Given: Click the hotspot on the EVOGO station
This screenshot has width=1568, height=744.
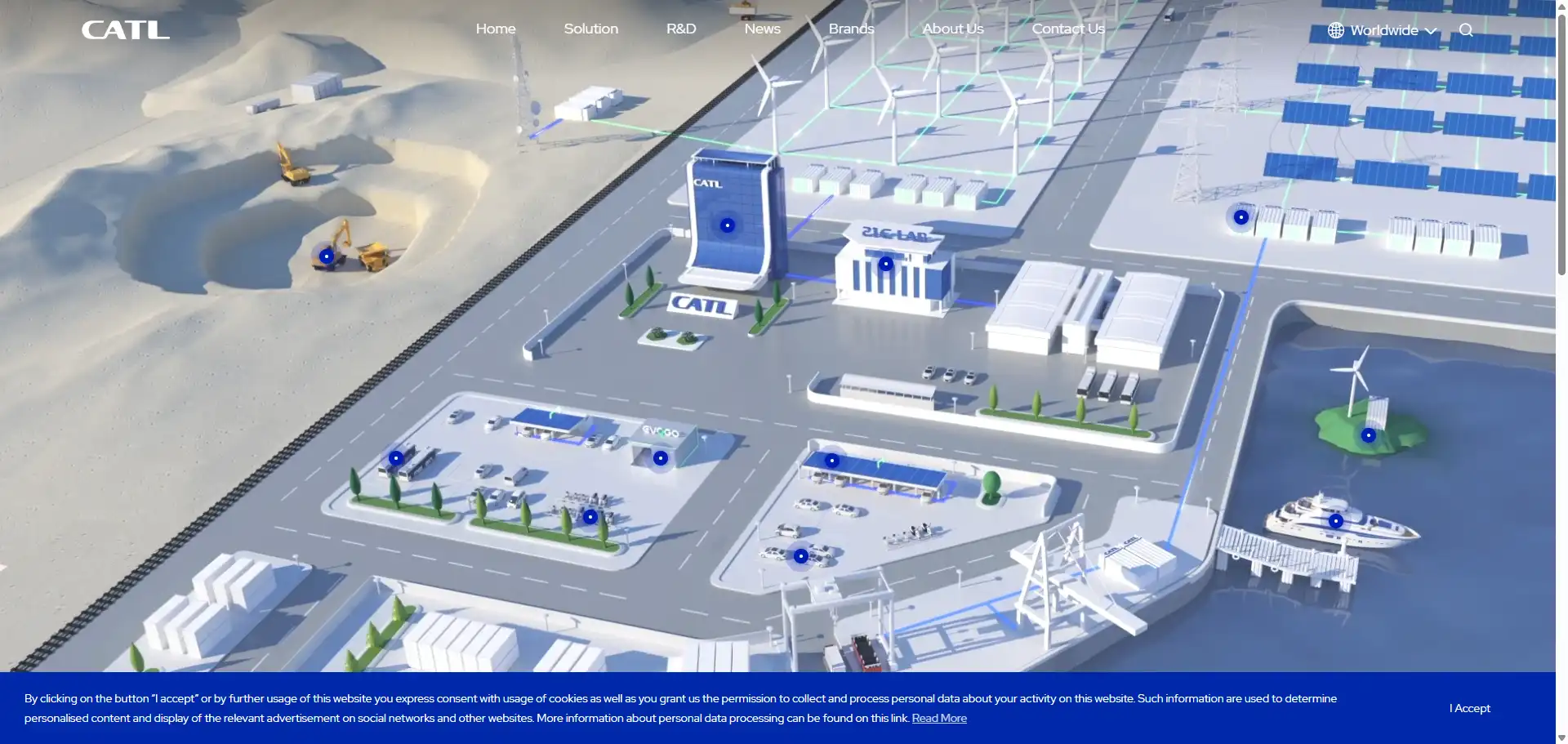Looking at the screenshot, I should click(661, 458).
